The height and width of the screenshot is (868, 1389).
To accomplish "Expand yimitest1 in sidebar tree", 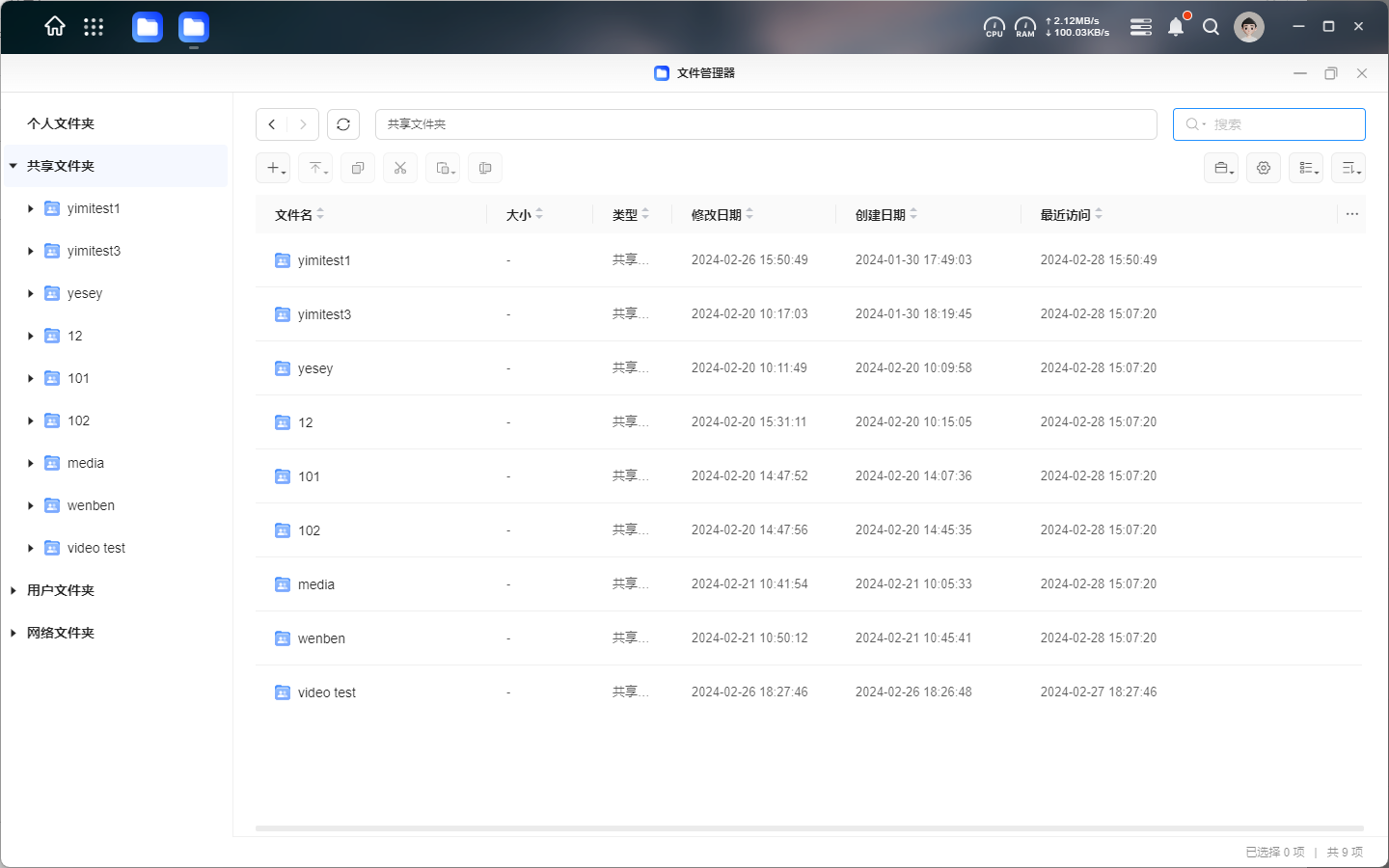I will tap(31, 208).
